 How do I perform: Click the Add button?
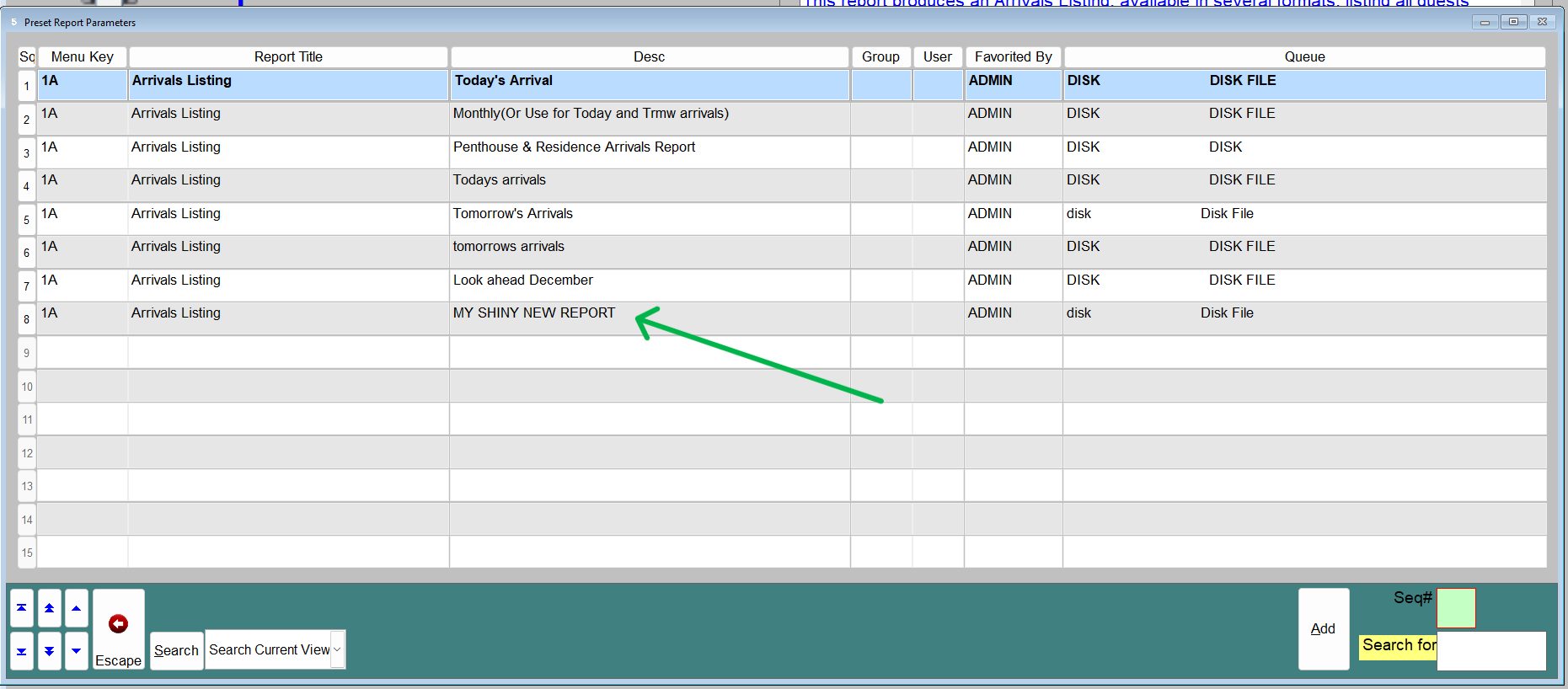[x=1323, y=628]
